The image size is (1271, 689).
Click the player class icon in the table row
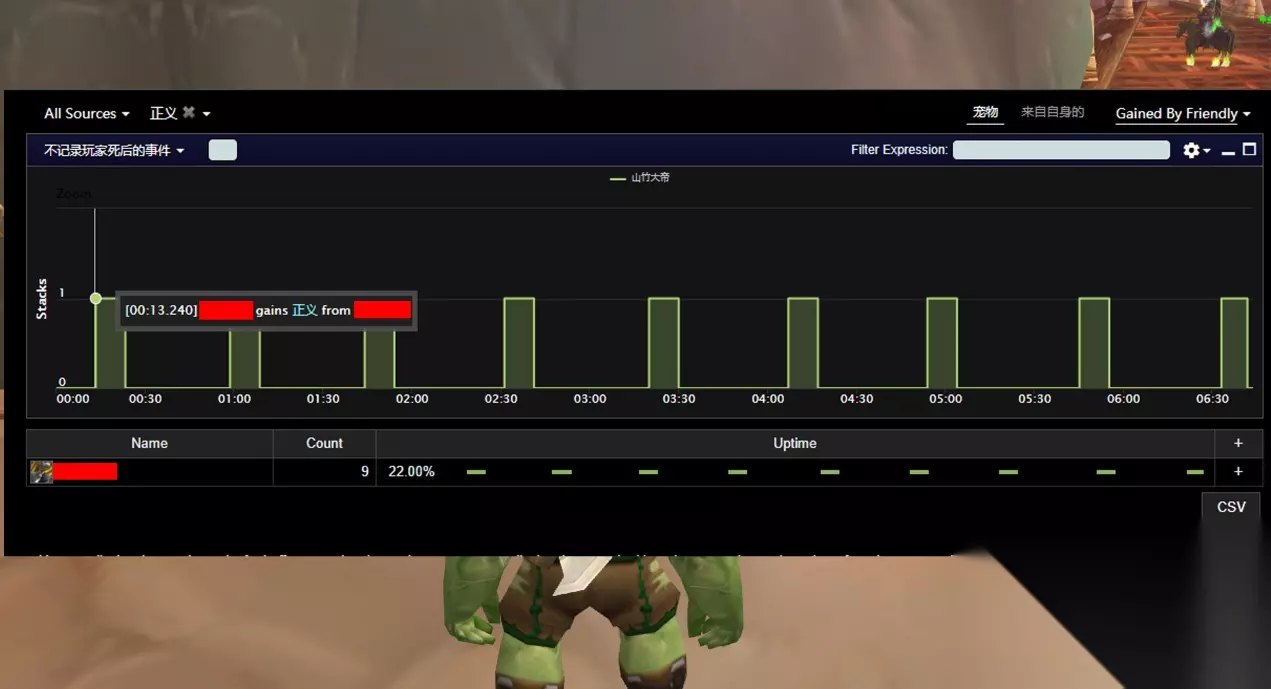(x=41, y=472)
